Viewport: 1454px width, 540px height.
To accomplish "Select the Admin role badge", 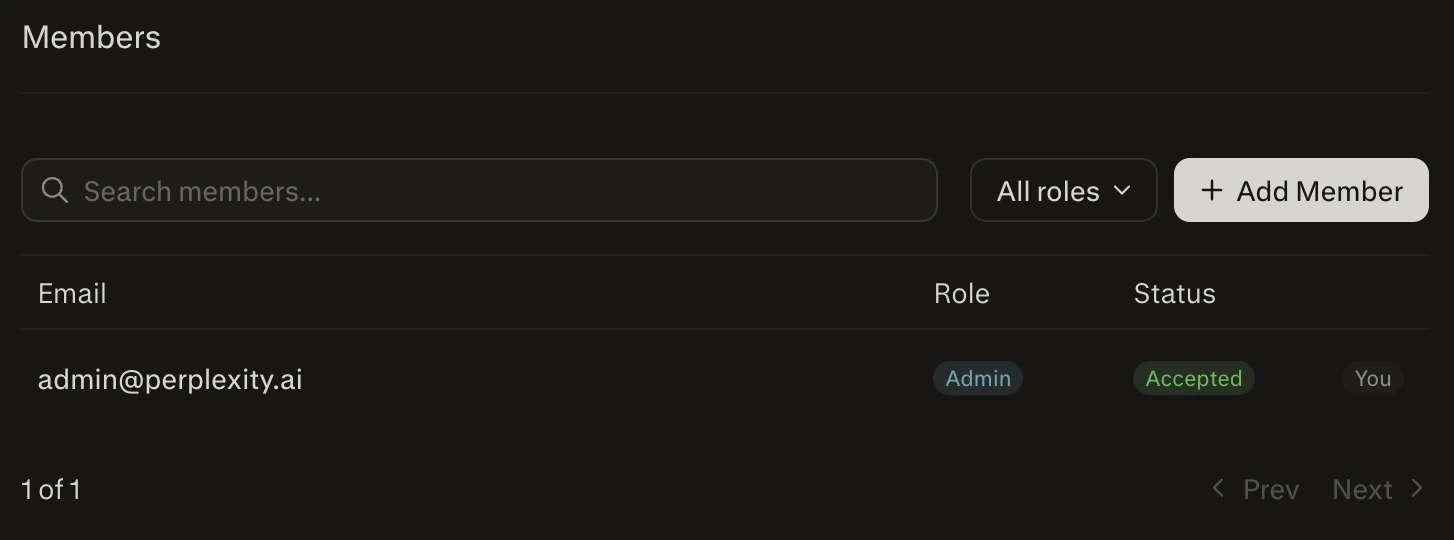I will [x=978, y=378].
